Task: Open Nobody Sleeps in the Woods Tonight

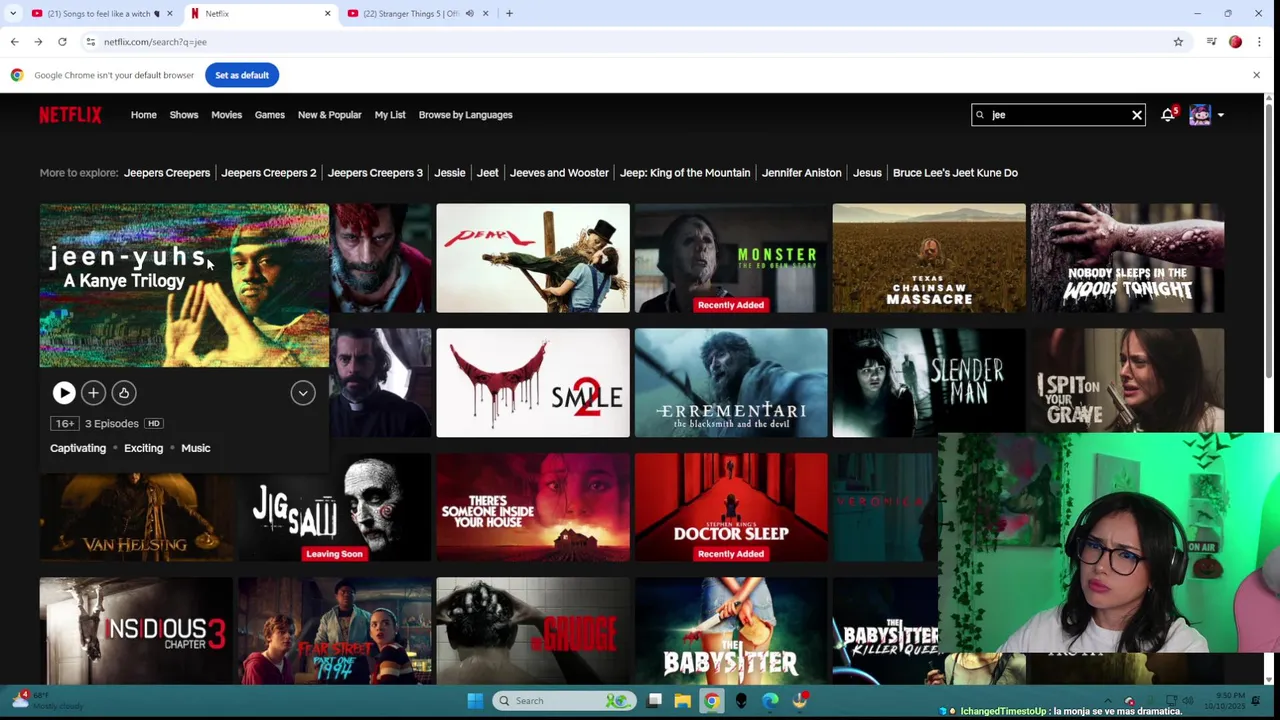Action: [1127, 258]
